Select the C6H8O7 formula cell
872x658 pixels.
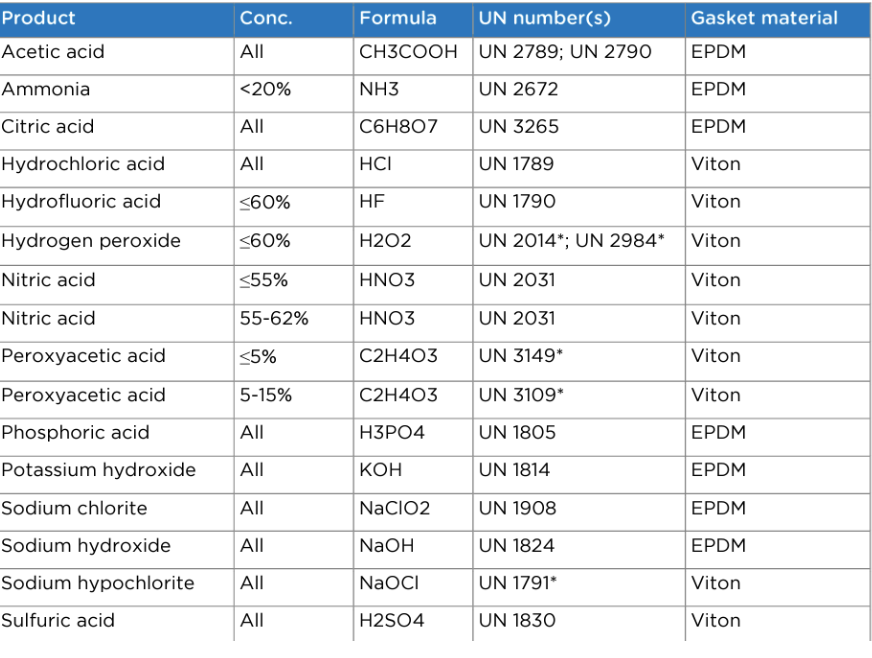pos(413,131)
